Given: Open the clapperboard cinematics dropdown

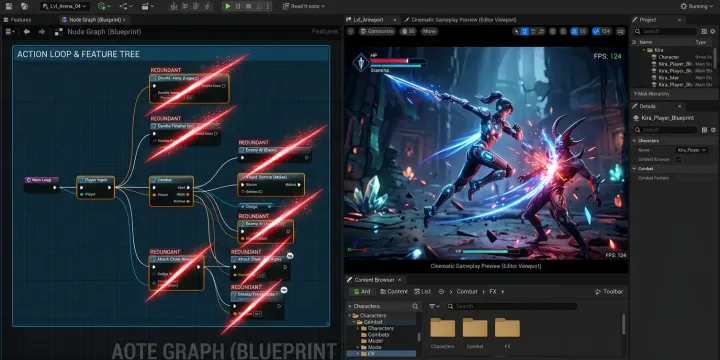Looking at the screenshot, I should click(x=148, y=6).
